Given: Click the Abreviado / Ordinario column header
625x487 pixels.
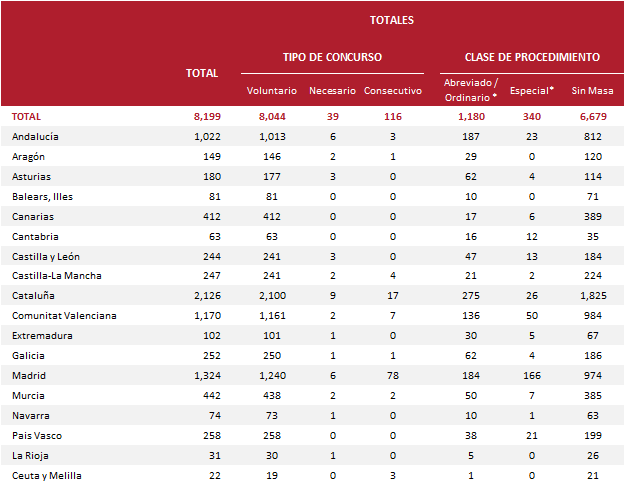Looking at the screenshot, I should point(469,90).
